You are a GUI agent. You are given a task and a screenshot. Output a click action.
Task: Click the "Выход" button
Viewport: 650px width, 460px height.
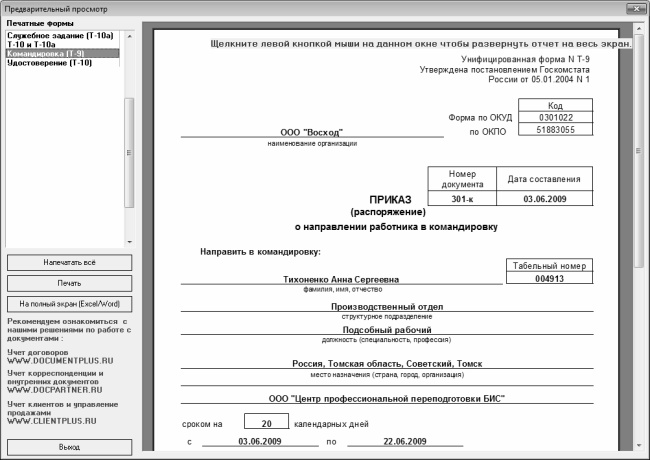[68, 447]
